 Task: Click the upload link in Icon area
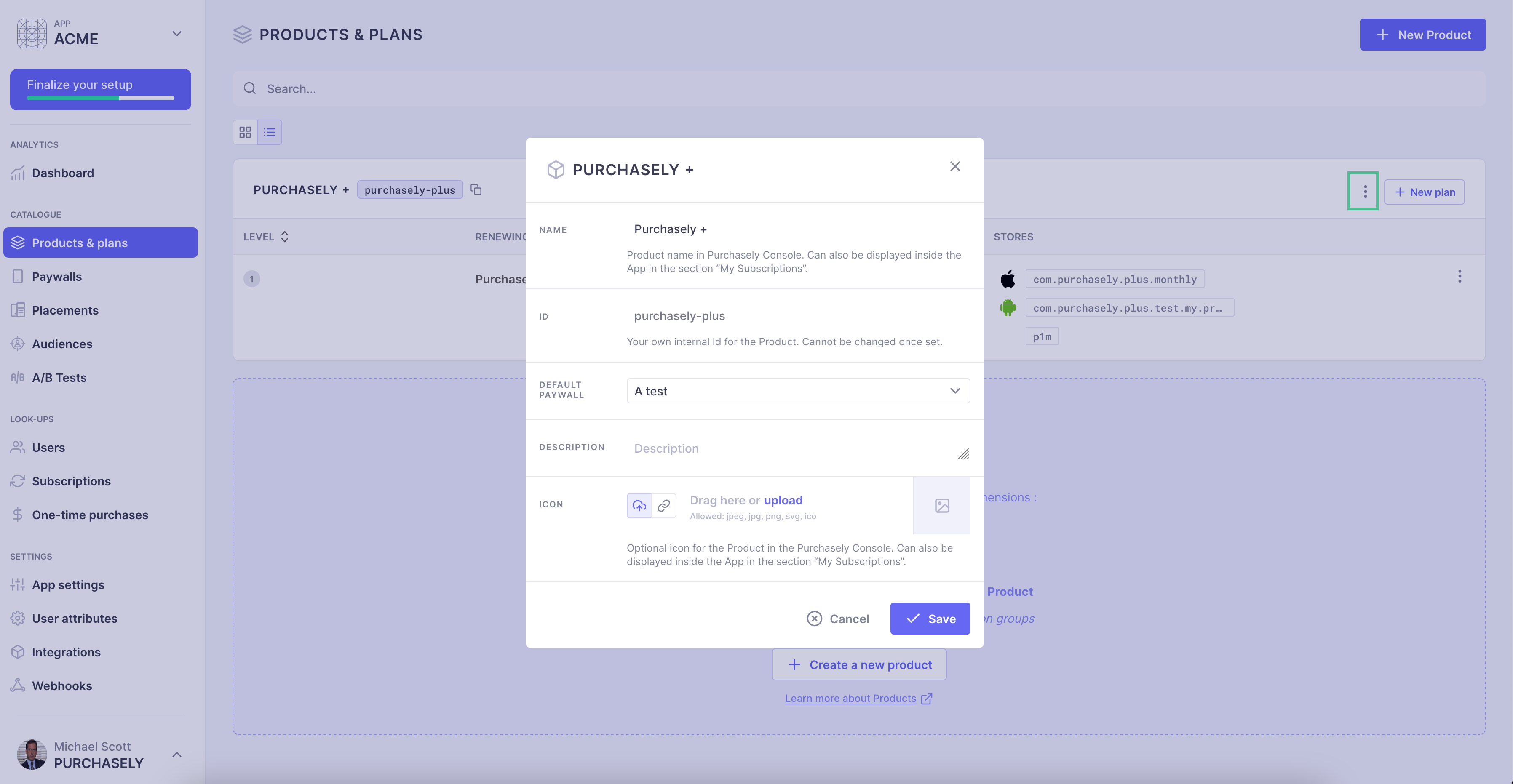coord(782,500)
